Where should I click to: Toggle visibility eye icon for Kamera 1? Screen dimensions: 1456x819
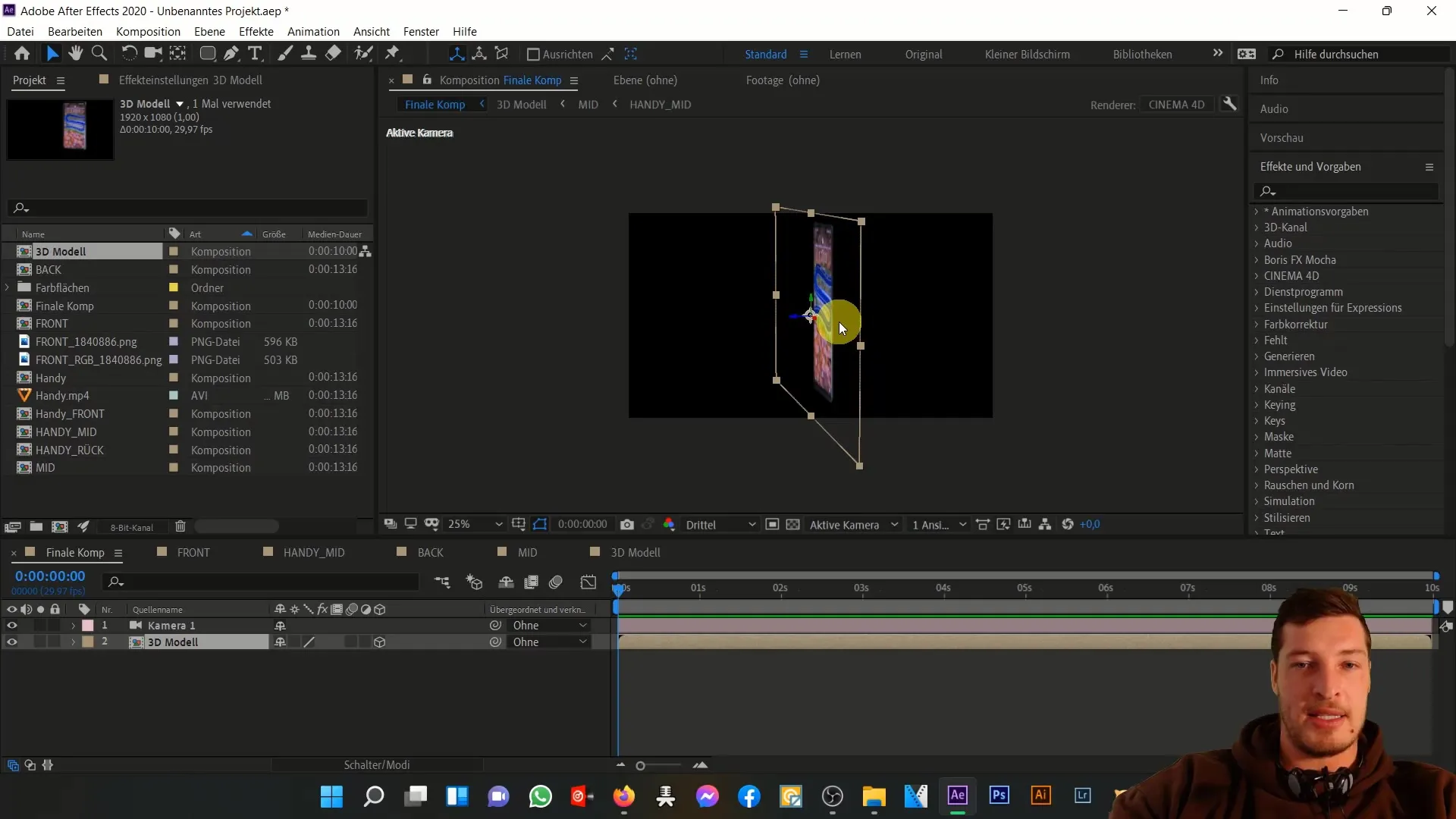point(12,625)
